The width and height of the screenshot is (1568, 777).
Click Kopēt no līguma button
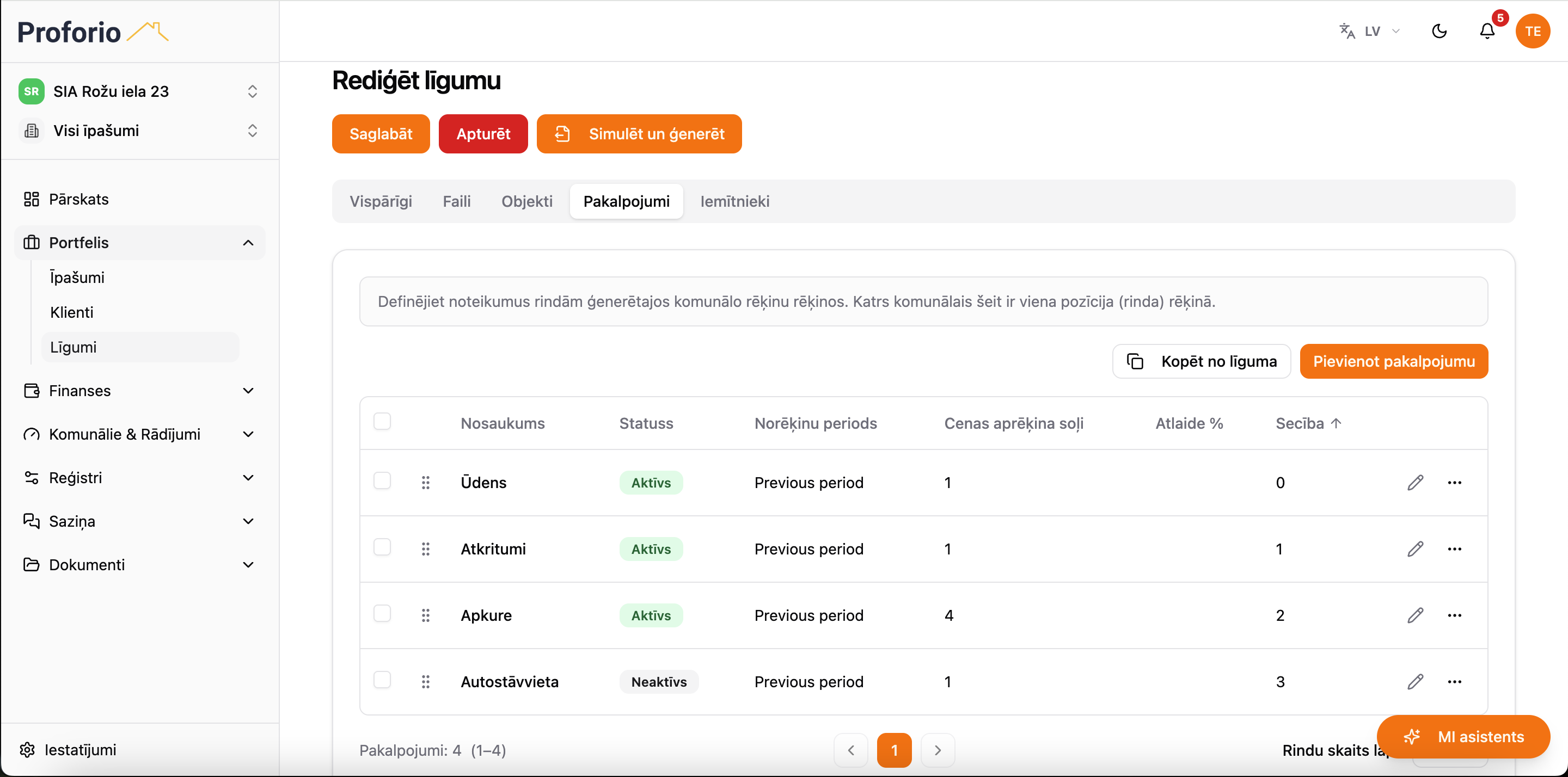1201,361
